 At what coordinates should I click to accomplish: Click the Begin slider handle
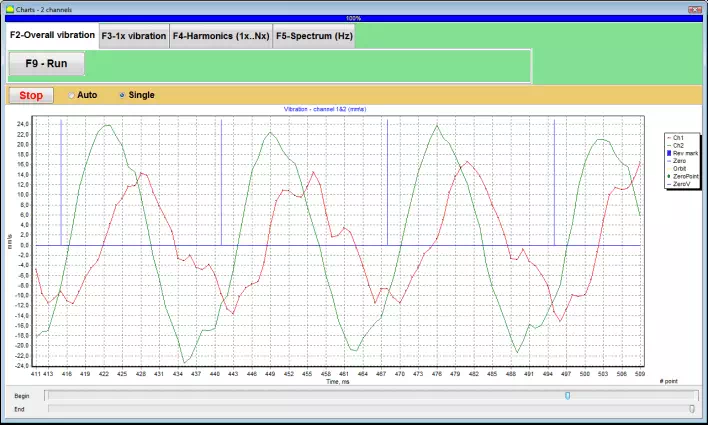tap(568, 396)
